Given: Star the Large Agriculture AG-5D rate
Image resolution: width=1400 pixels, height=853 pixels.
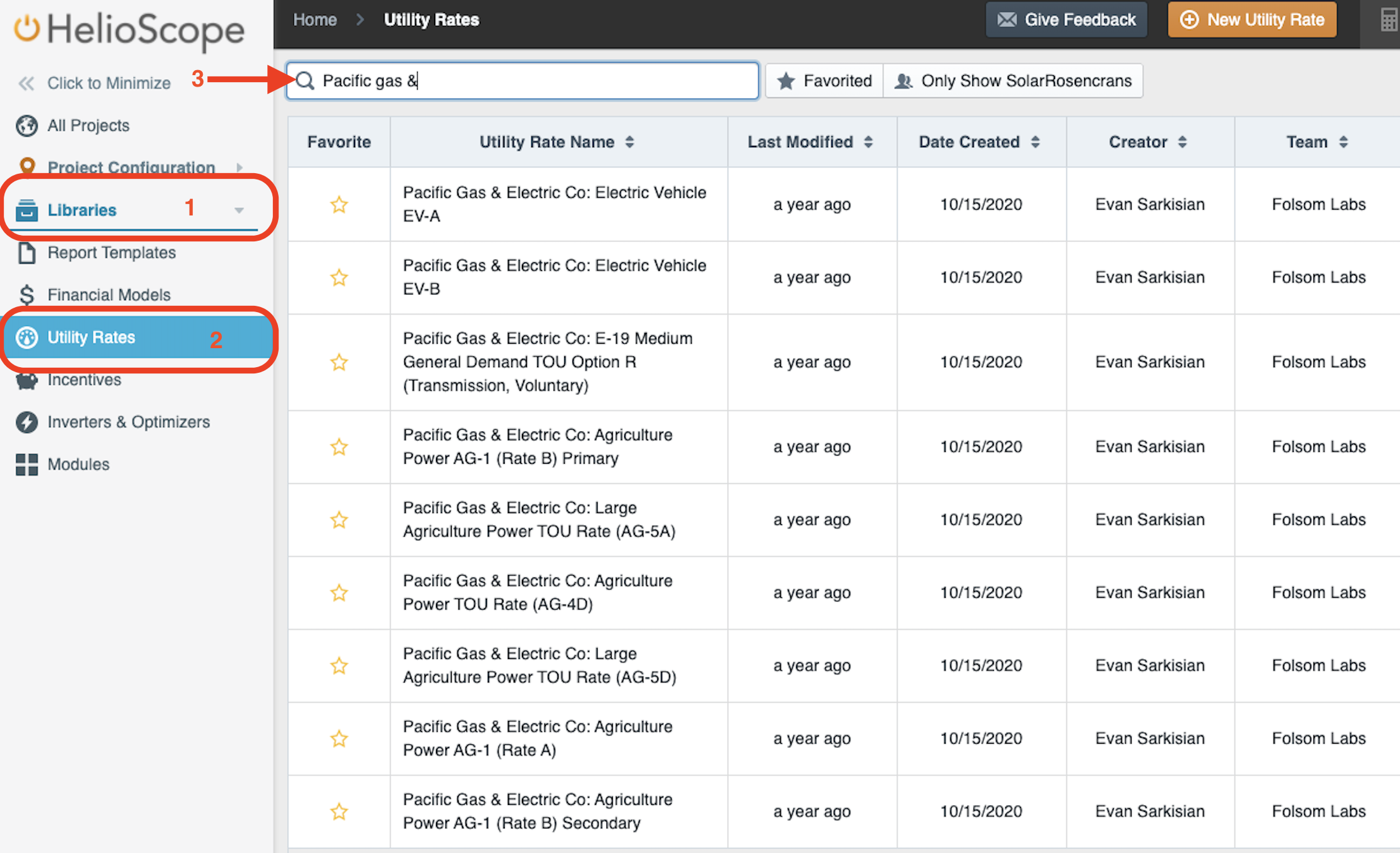Looking at the screenshot, I should (339, 665).
